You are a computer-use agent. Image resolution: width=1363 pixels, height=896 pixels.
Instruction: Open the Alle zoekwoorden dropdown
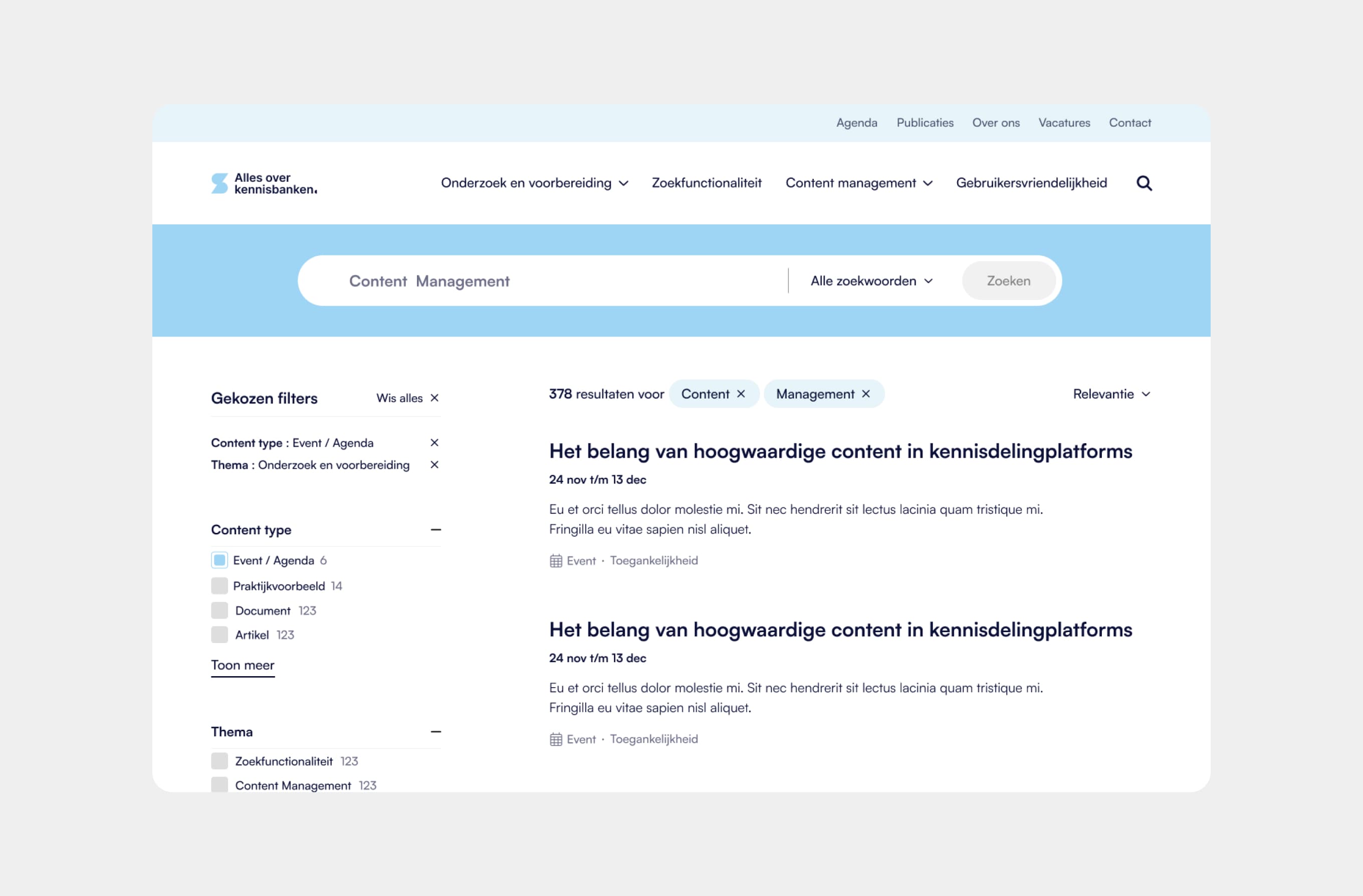871,281
